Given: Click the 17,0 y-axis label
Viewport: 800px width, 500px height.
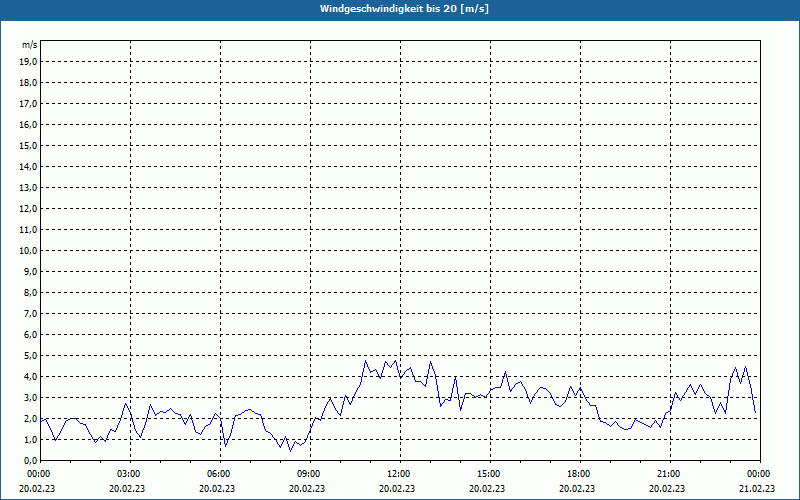Looking at the screenshot, I should point(28,104).
